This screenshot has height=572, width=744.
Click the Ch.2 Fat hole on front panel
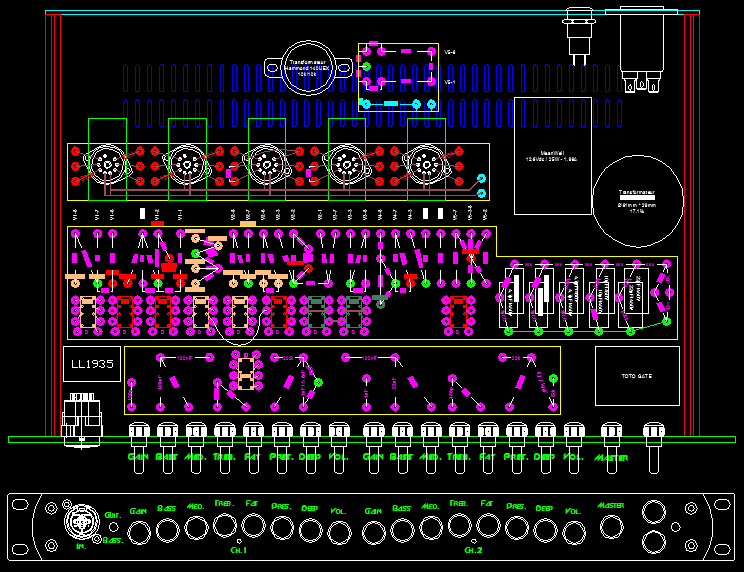pos(488,526)
